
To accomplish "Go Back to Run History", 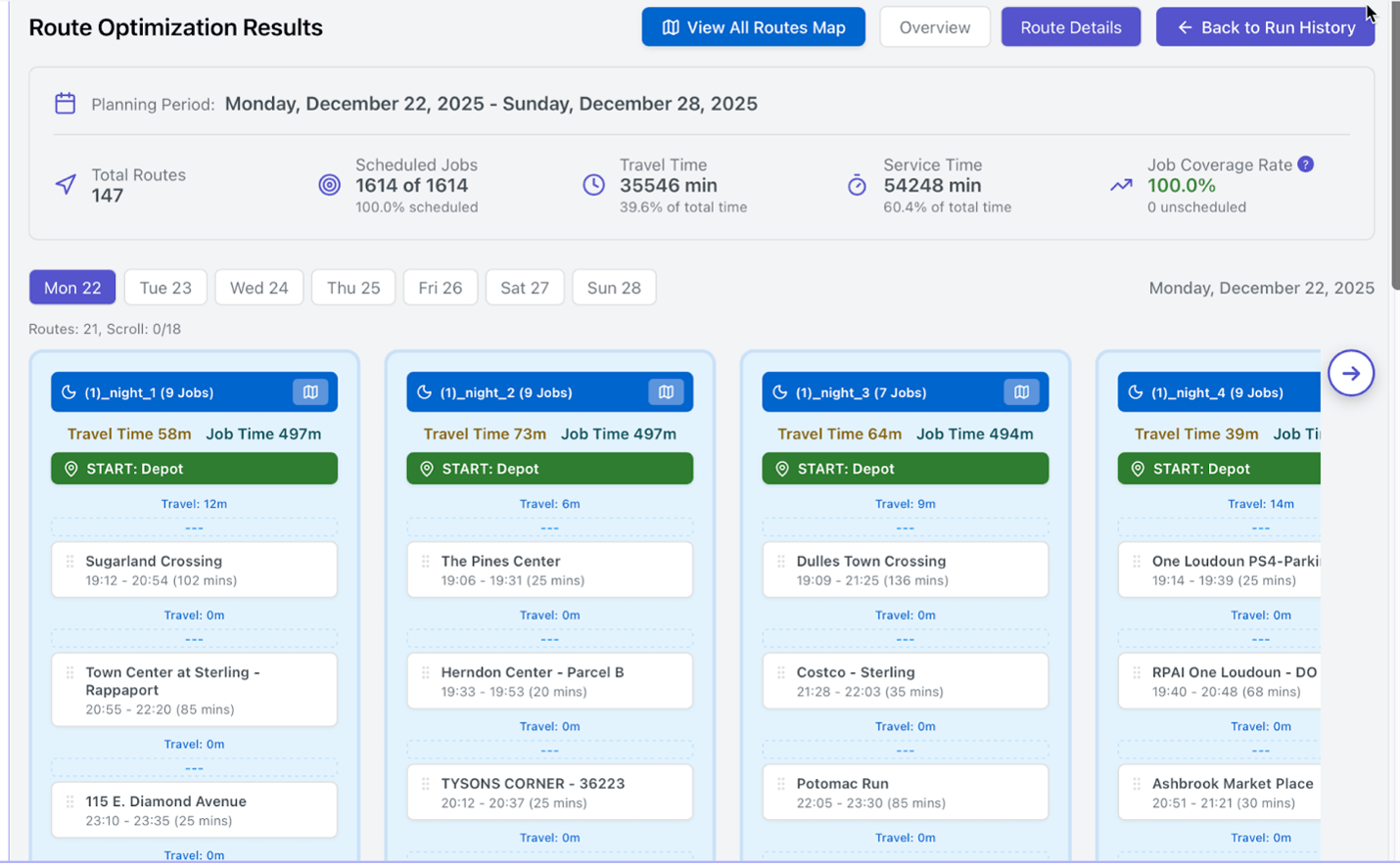I will point(1265,27).
